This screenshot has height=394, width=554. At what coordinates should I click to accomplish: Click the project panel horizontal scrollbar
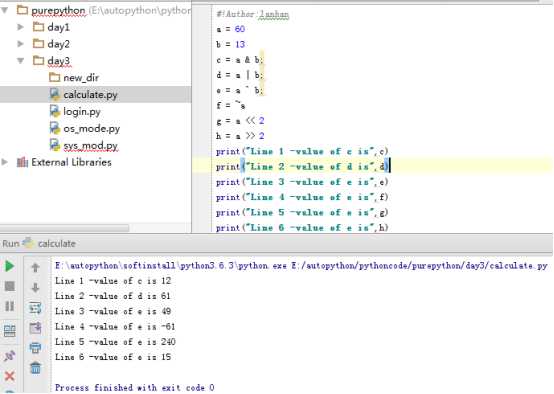coord(64,228)
